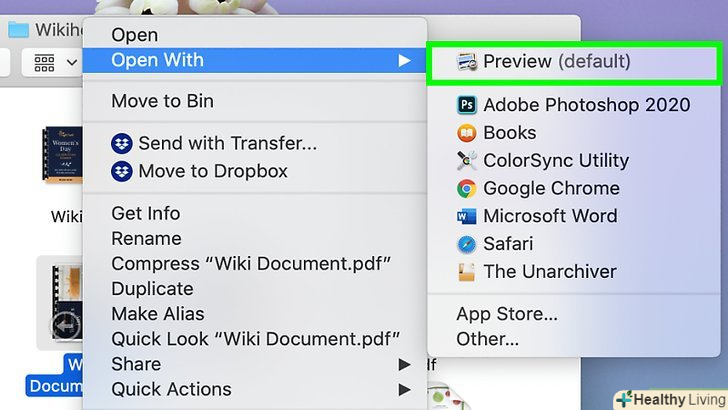The height and width of the screenshot is (410, 728).
Task: Choose Quick Look "Wiki Document.pdf"
Action: (x=254, y=339)
